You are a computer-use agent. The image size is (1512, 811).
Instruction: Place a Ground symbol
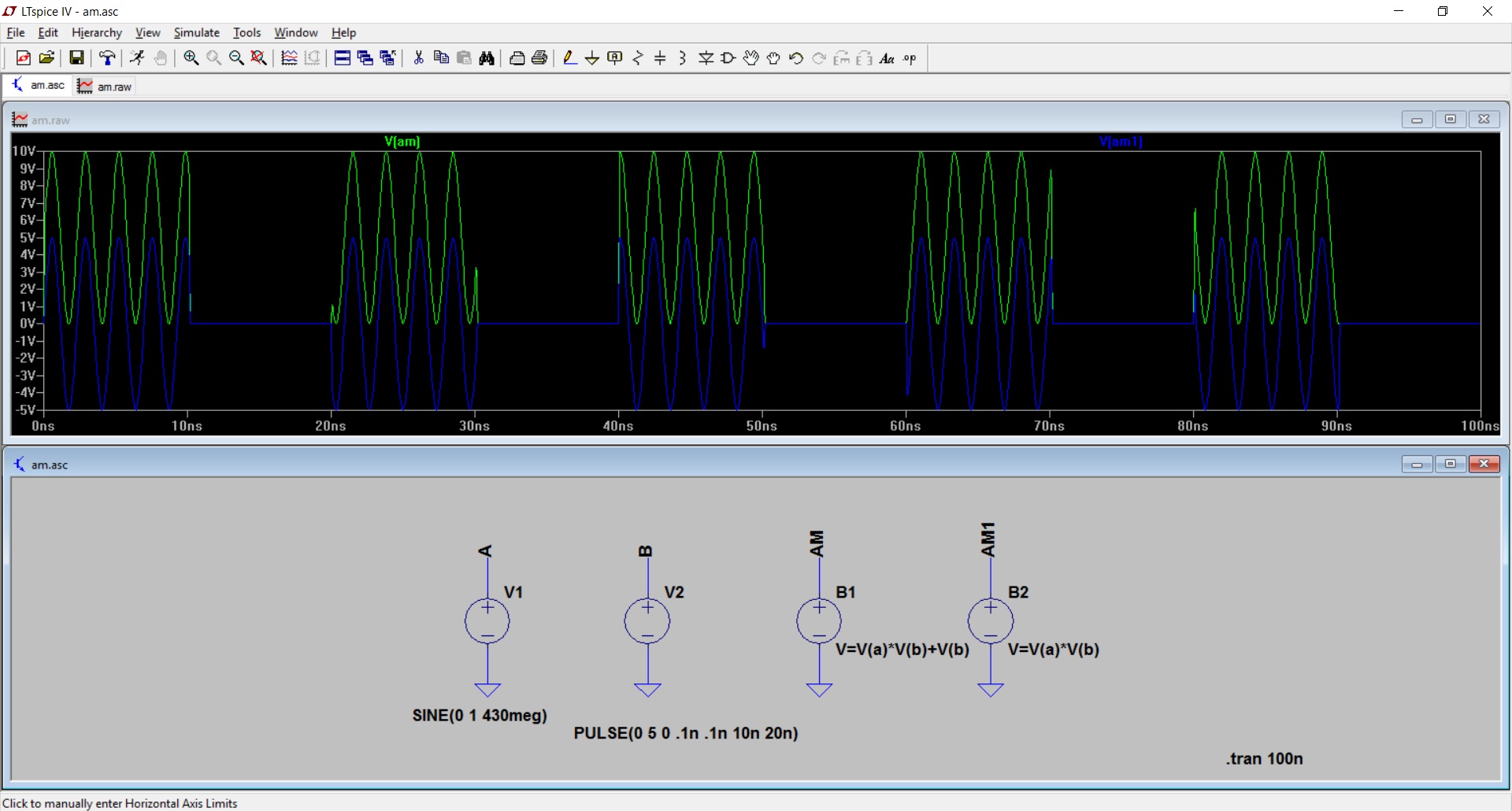click(x=592, y=58)
